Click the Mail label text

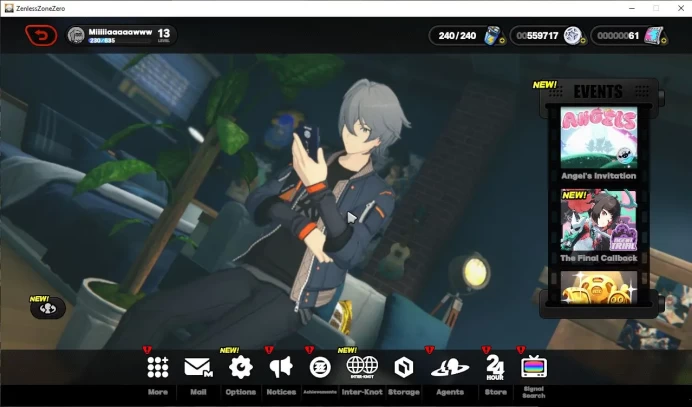[198, 392]
